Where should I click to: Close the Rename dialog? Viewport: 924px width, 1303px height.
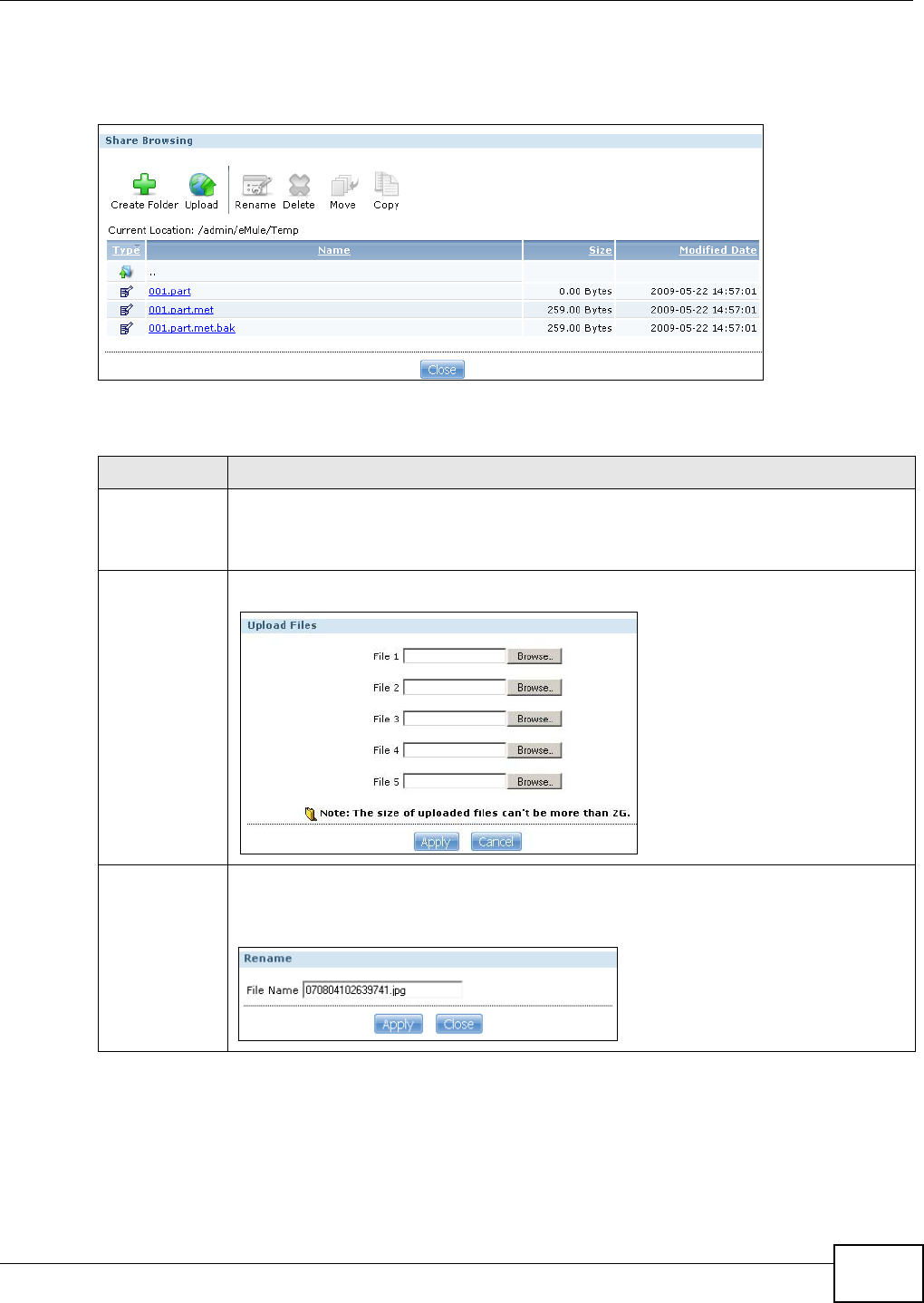coord(459,1024)
